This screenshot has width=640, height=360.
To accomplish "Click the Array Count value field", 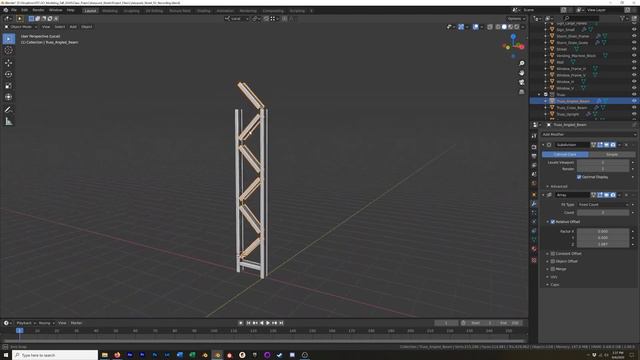I will coord(603,213).
